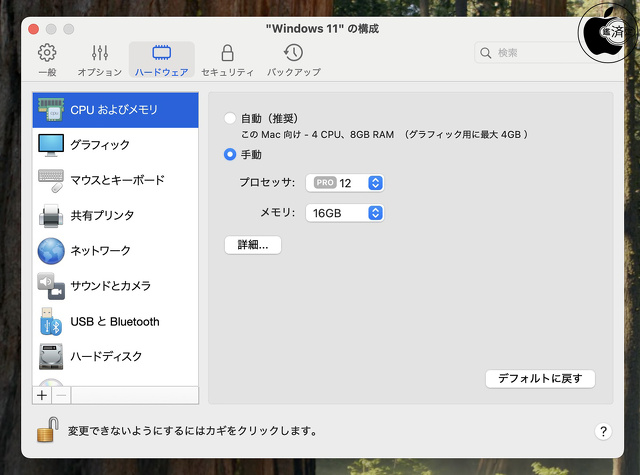This screenshot has width=640, height=475.
Task: Click text 変更できないようにするにはカギをクリックします。
Action: [193, 431]
